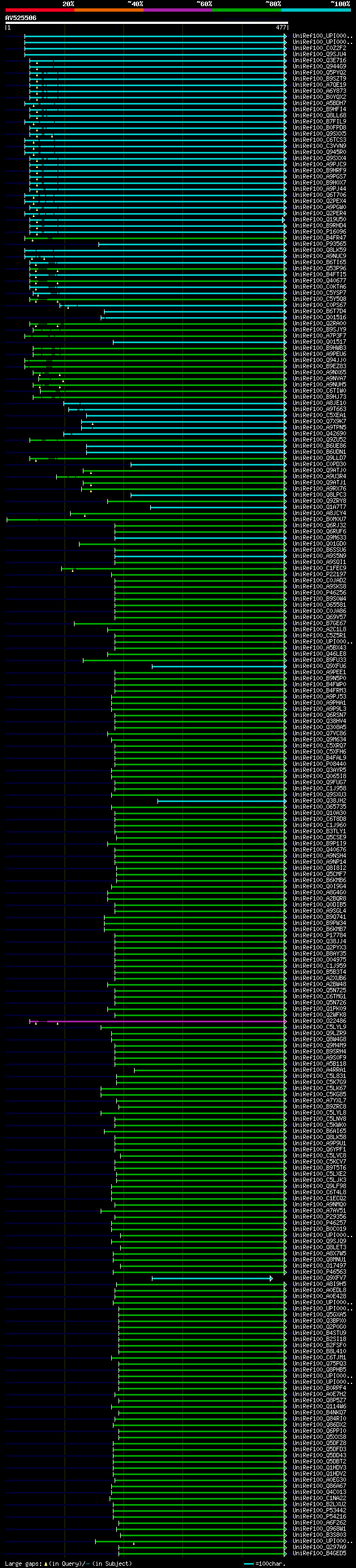Click the UniRef100_Q53P96 entry

click(x=319, y=268)
